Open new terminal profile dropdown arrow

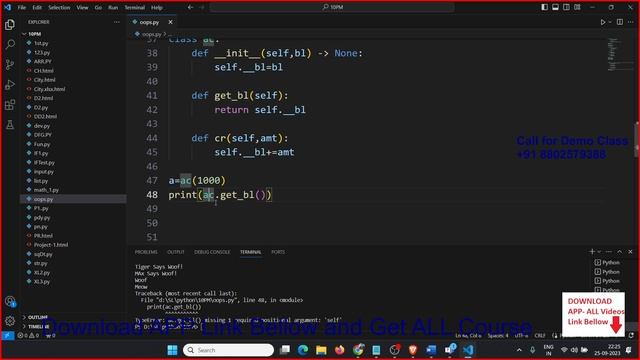599,252
